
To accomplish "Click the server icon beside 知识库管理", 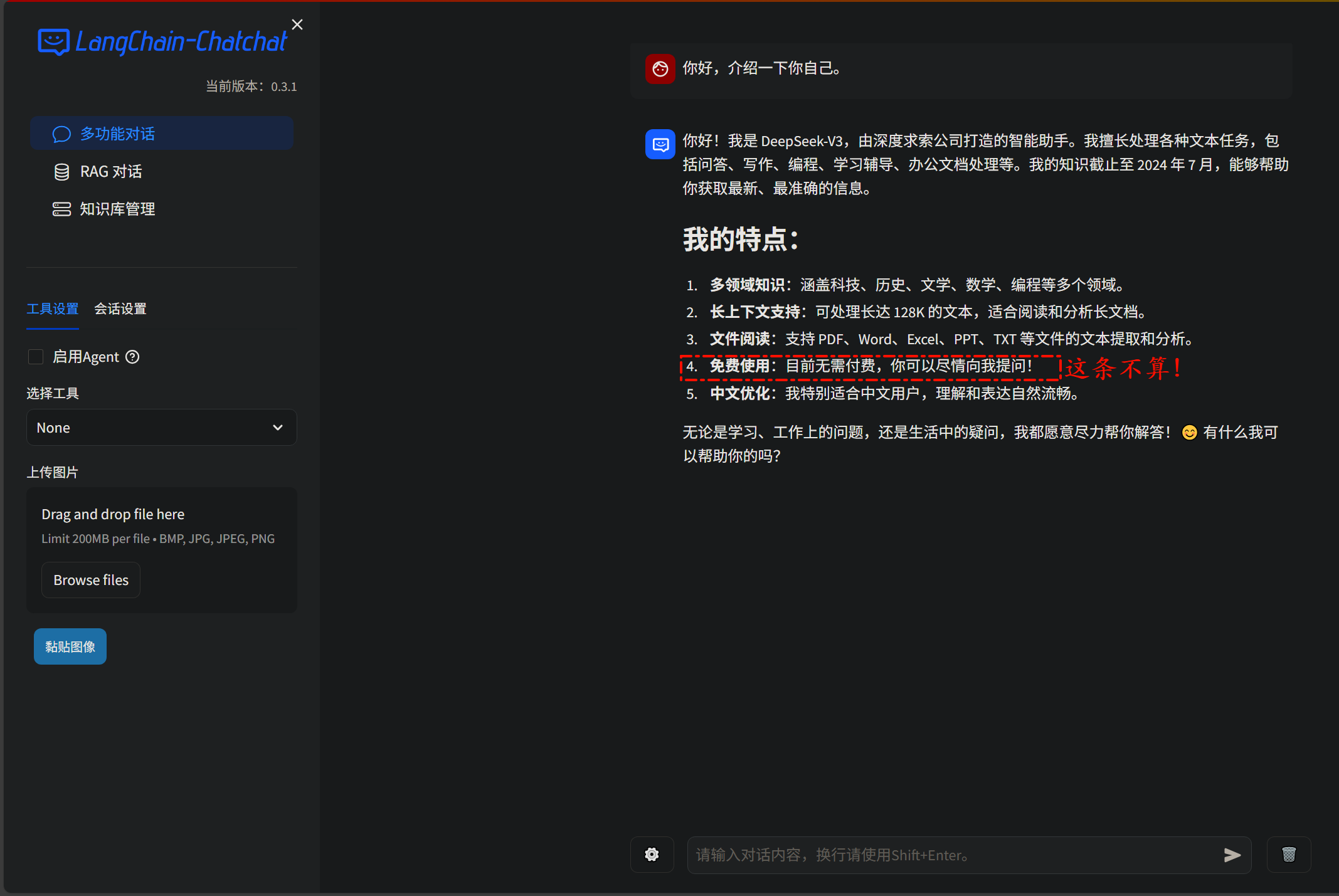I will coord(61,209).
